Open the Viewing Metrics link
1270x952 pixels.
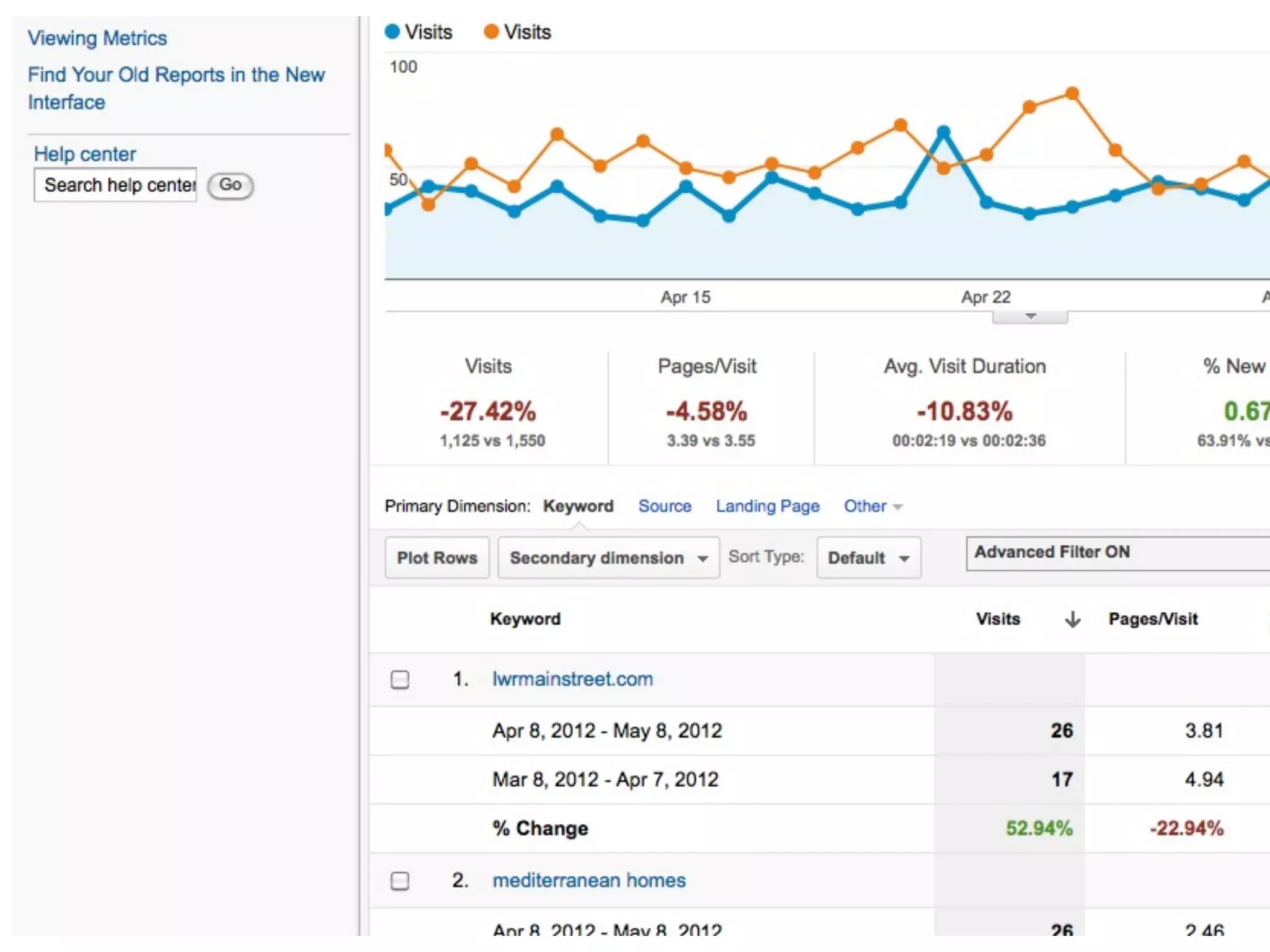tap(97, 38)
